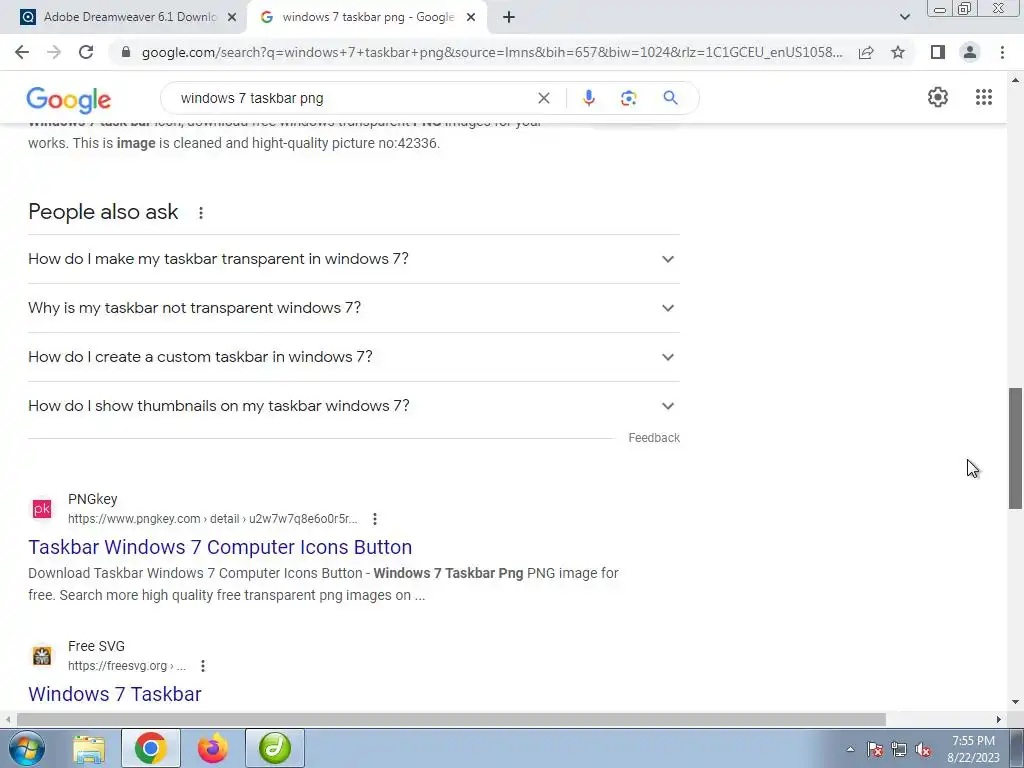This screenshot has width=1024, height=768.
Task: Submit search with magnifier icon
Action: pos(670,98)
